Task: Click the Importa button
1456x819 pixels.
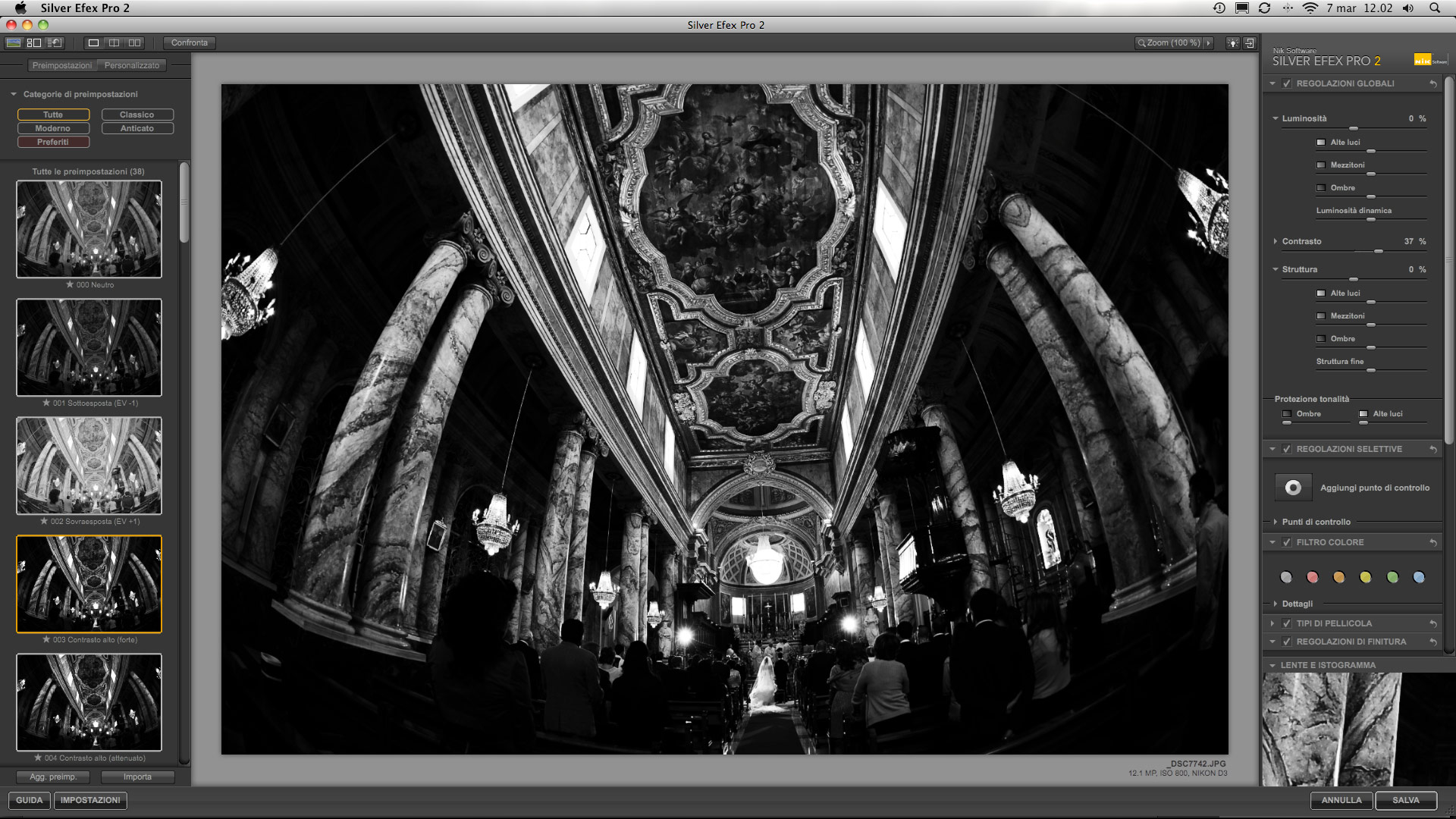Action: (x=138, y=777)
